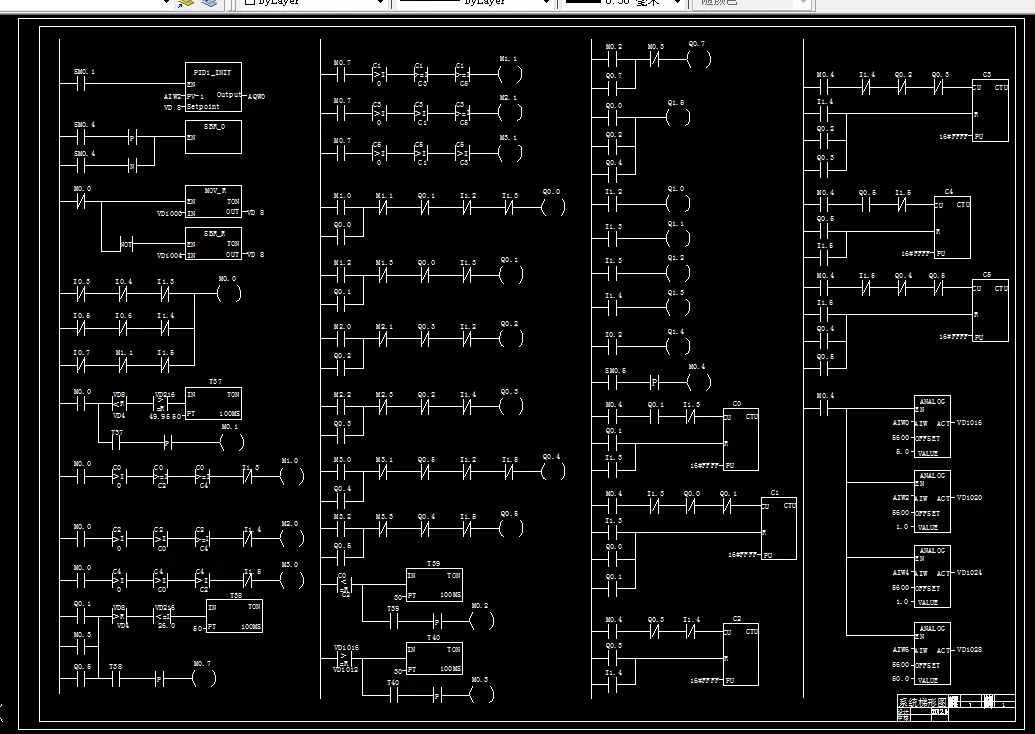This screenshot has height=734, width=1035.
Task: Click the VD1000 input label
Action: [168, 213]
